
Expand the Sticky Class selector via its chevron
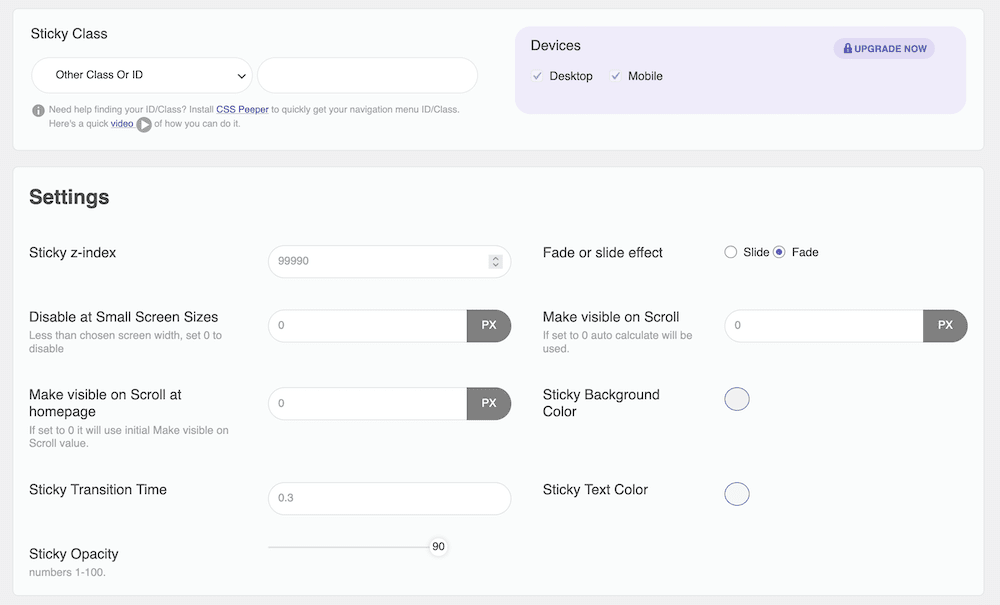[241, 75]
